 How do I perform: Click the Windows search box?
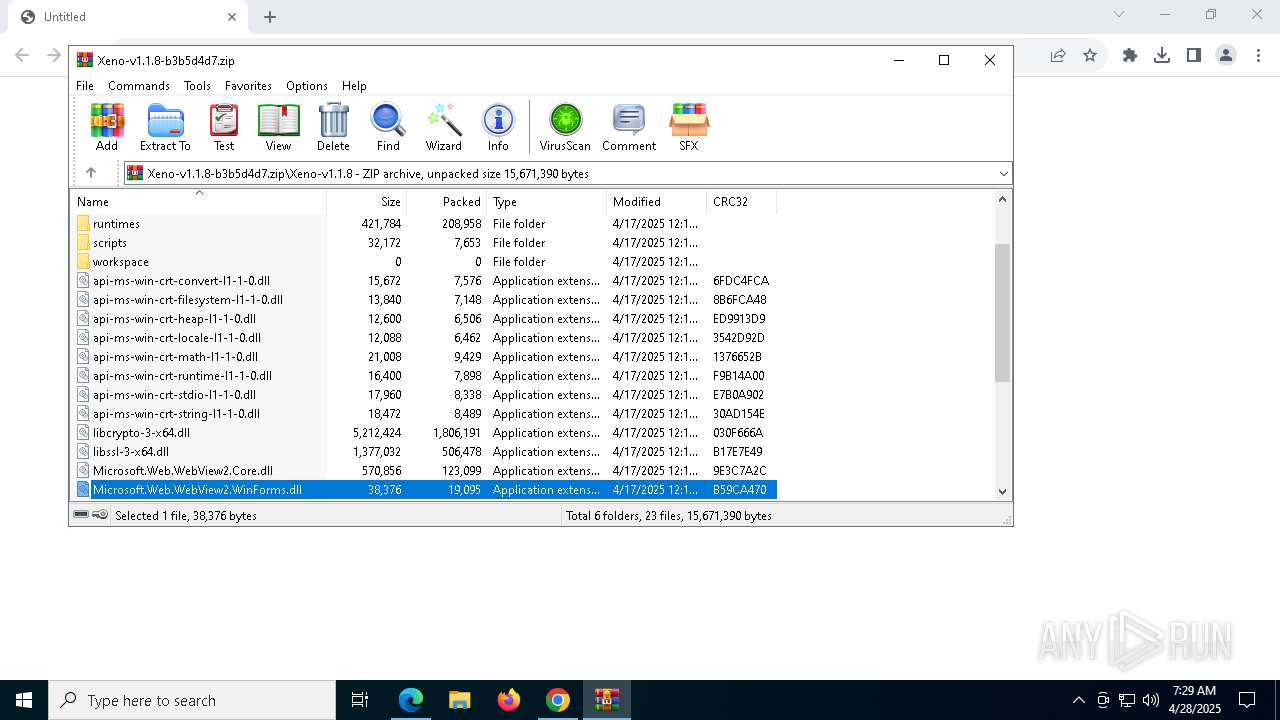(x=192, y=700)
